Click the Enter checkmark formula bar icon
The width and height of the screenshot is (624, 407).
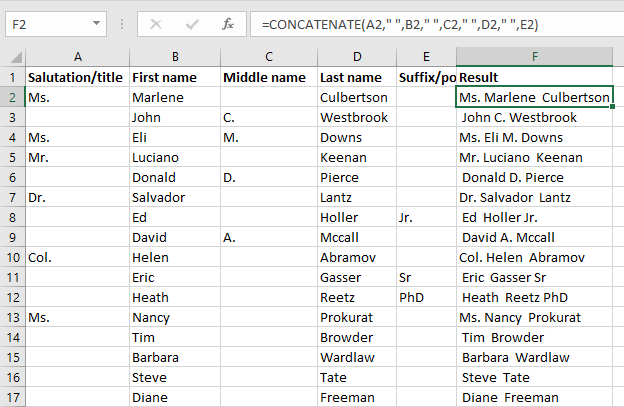[191, 23]
